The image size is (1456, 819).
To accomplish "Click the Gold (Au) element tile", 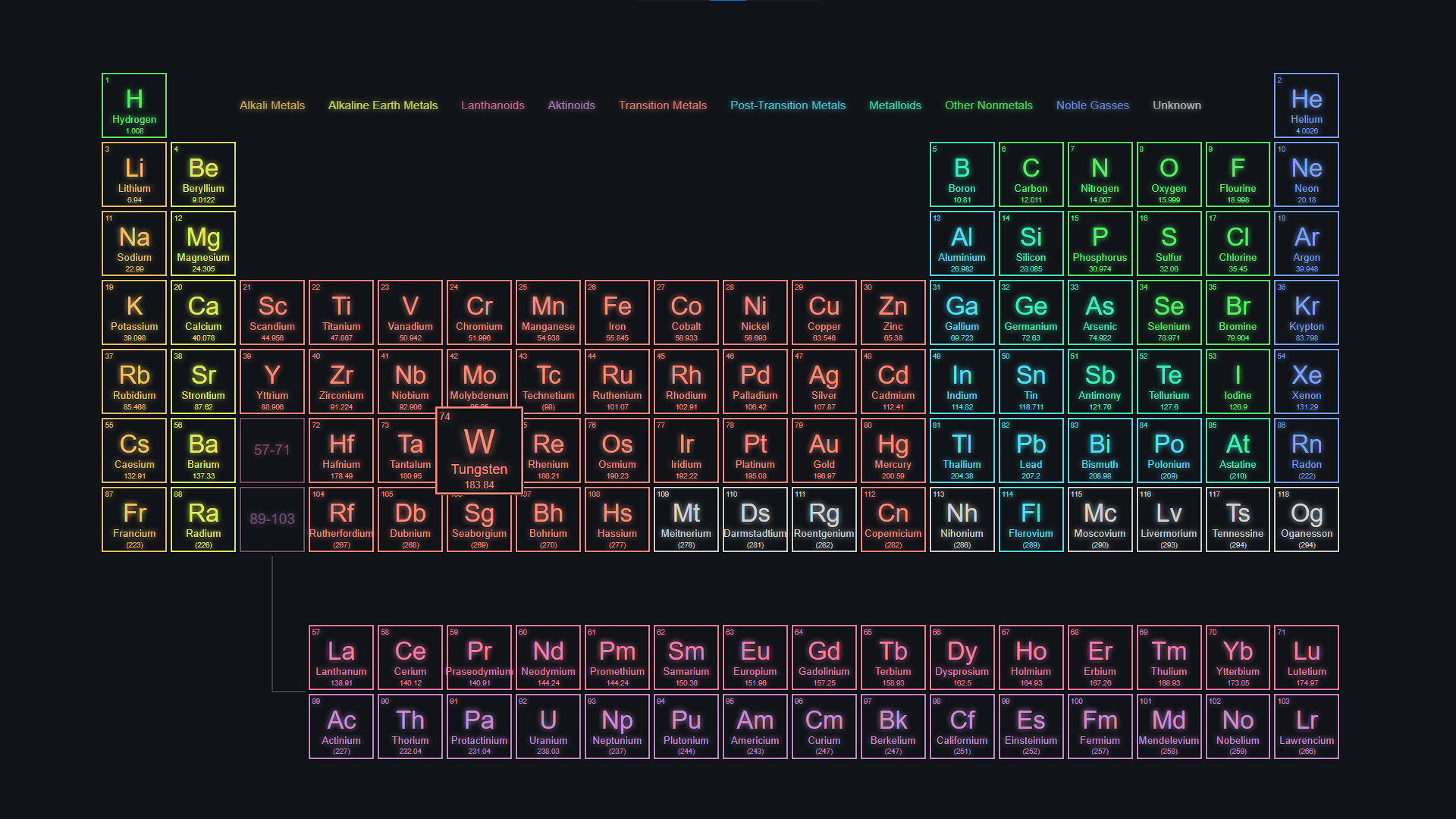I will [x=824, y=450].
